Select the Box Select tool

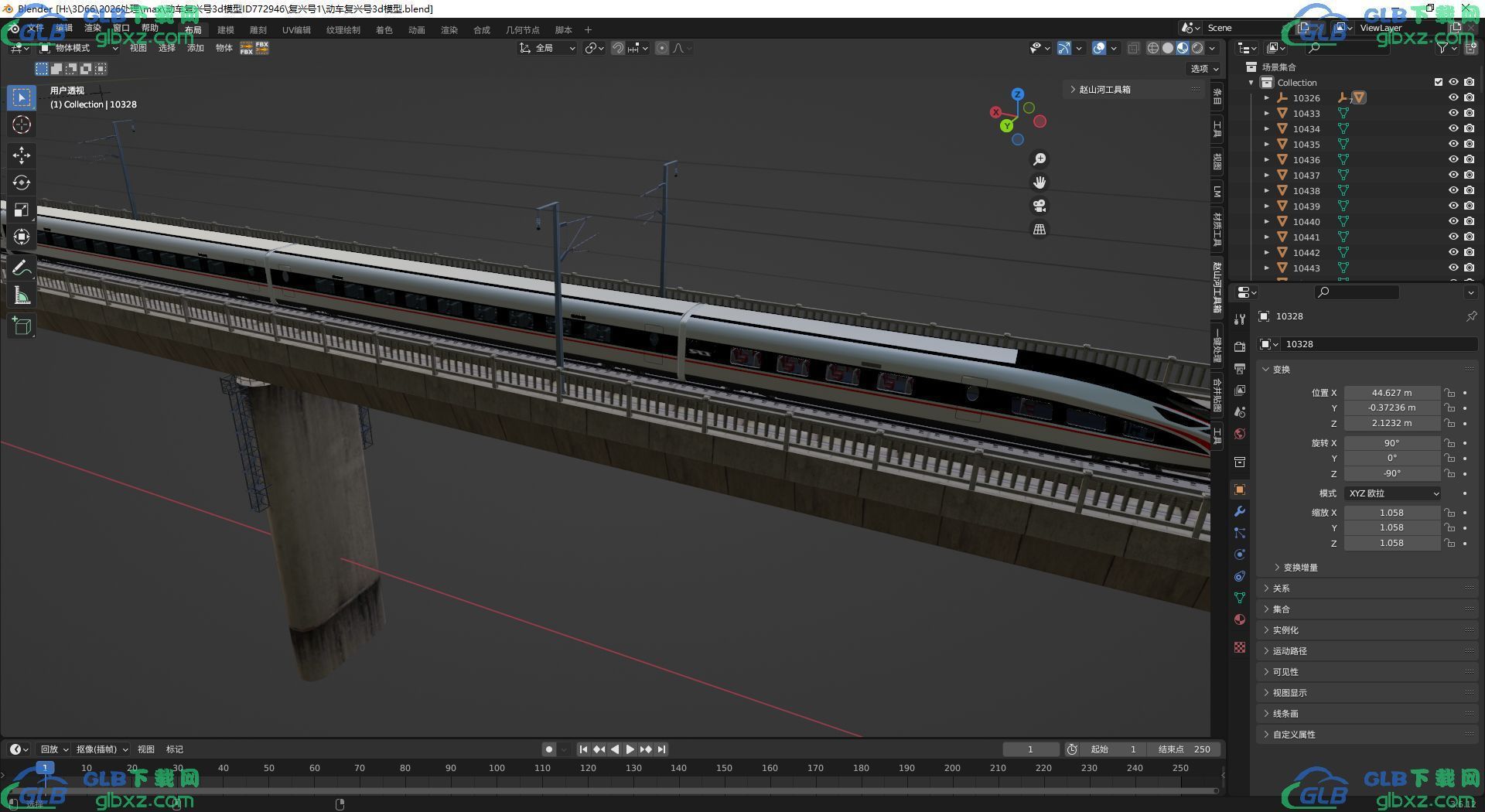[22, 97]
